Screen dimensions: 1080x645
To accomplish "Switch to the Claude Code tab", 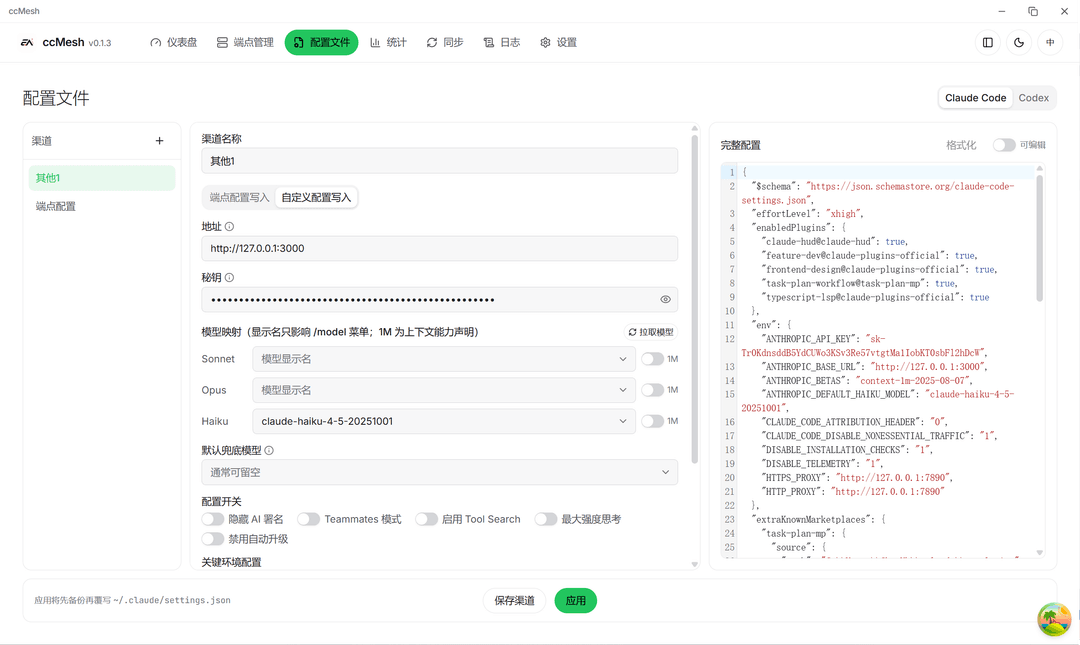I will (975, 98).
